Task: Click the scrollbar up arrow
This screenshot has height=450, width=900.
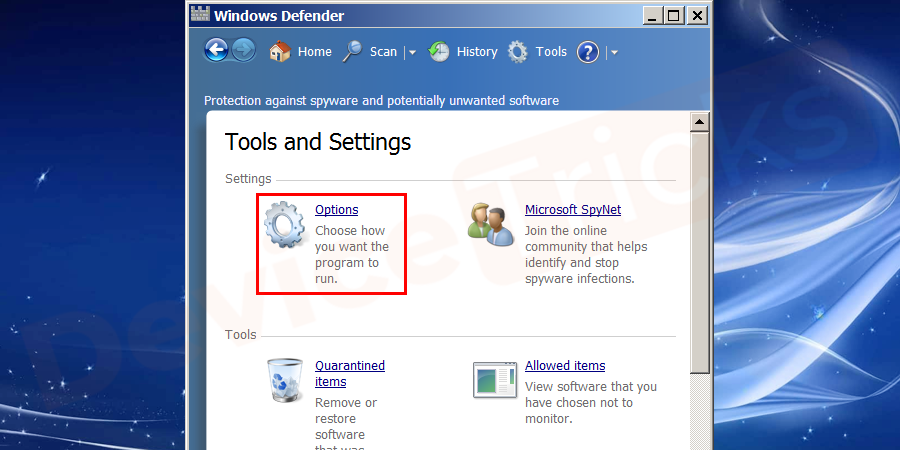Action: (700, 122)
